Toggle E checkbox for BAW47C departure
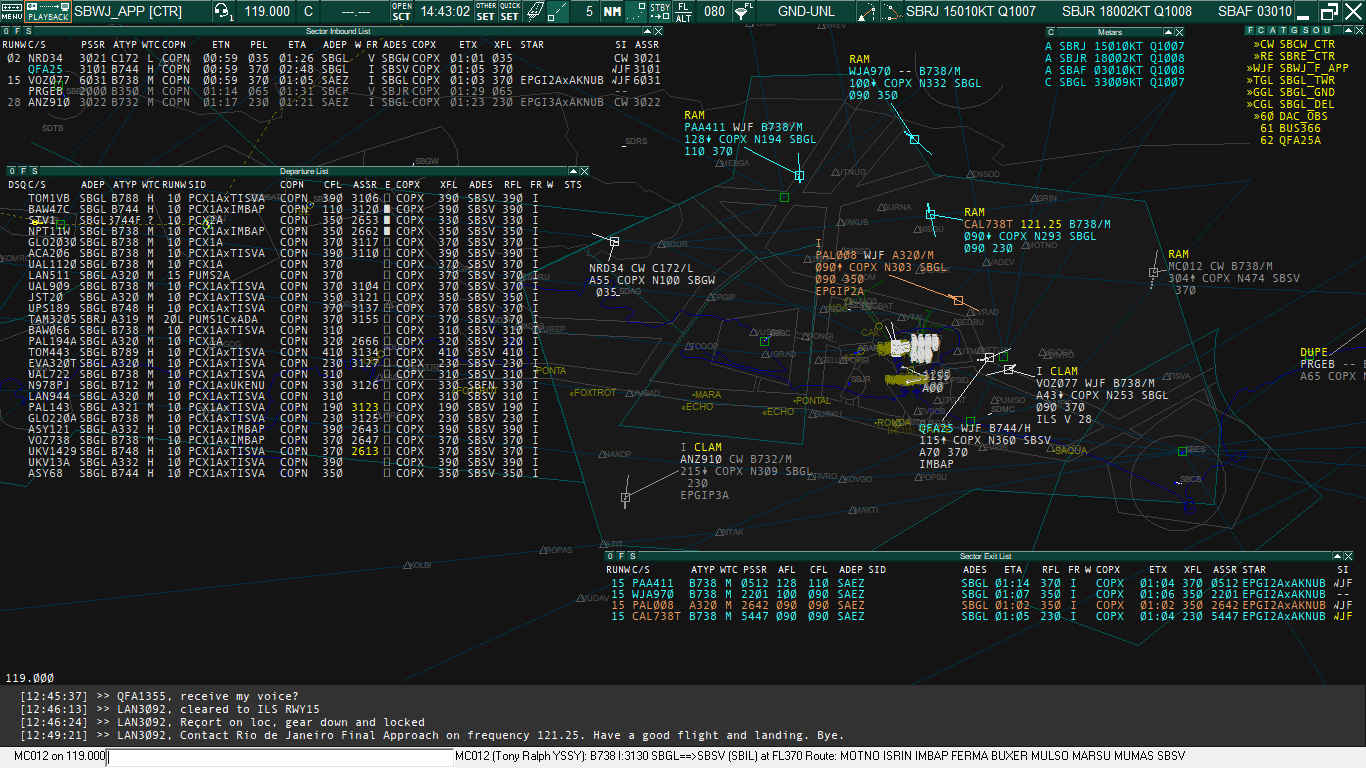This screenshot has width=1366, height=768. [387, 209]
